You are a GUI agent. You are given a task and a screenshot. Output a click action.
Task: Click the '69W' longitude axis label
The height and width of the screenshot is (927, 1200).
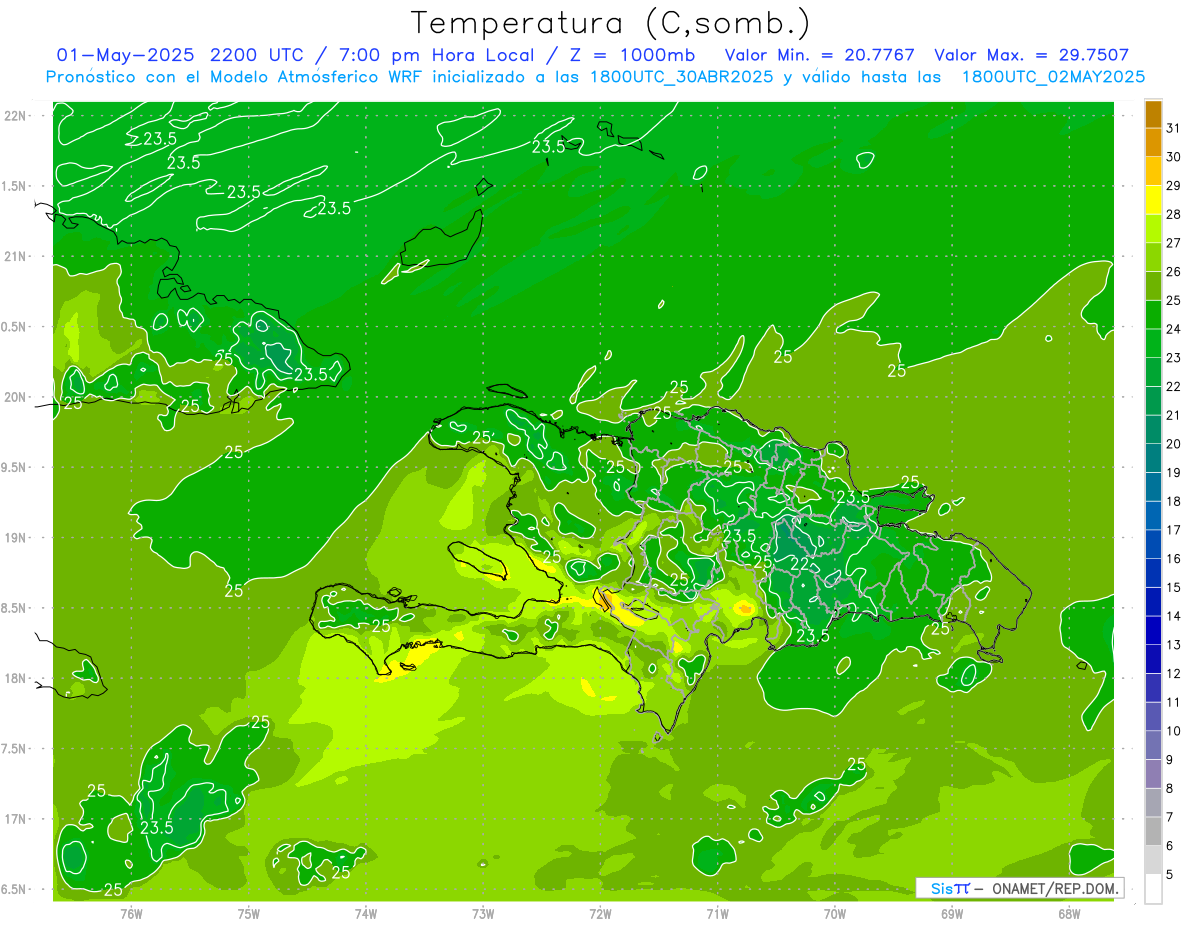[x=952, y=913]
